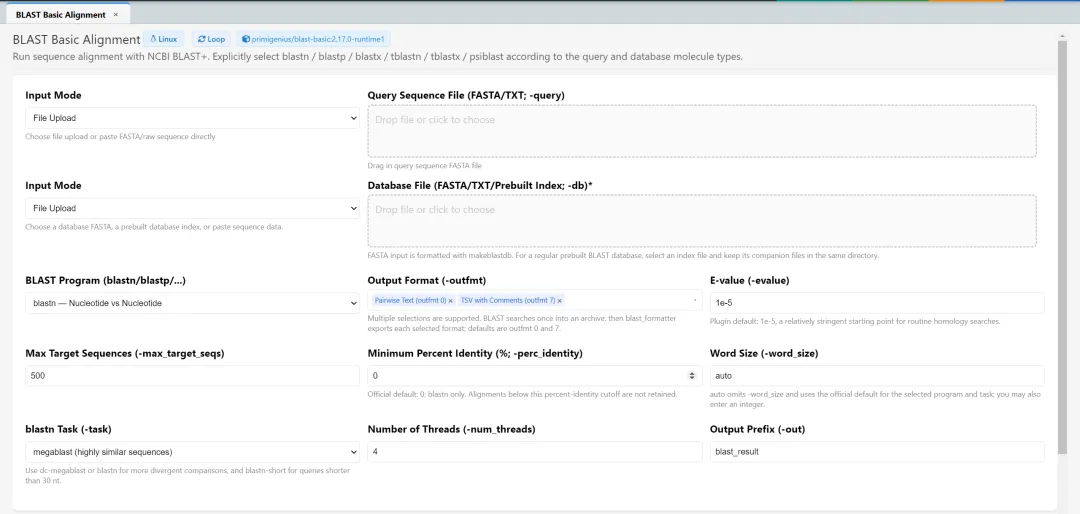Click the Number of Threads field
Image resolution: width=1080 pixels, height=514 pixels.
(x=535, y=452)
